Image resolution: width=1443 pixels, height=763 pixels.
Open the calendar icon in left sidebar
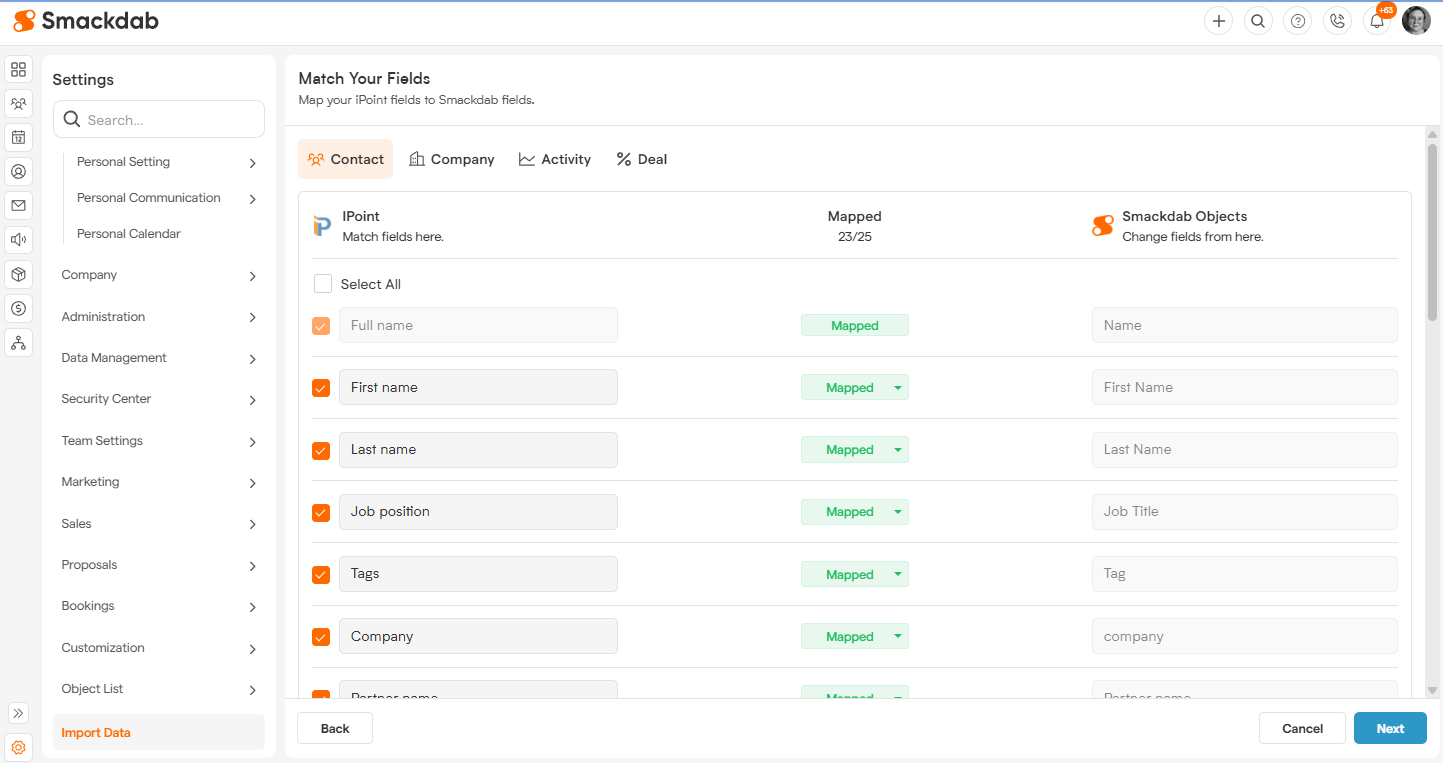pyautogui.click(x=18, y=137)
